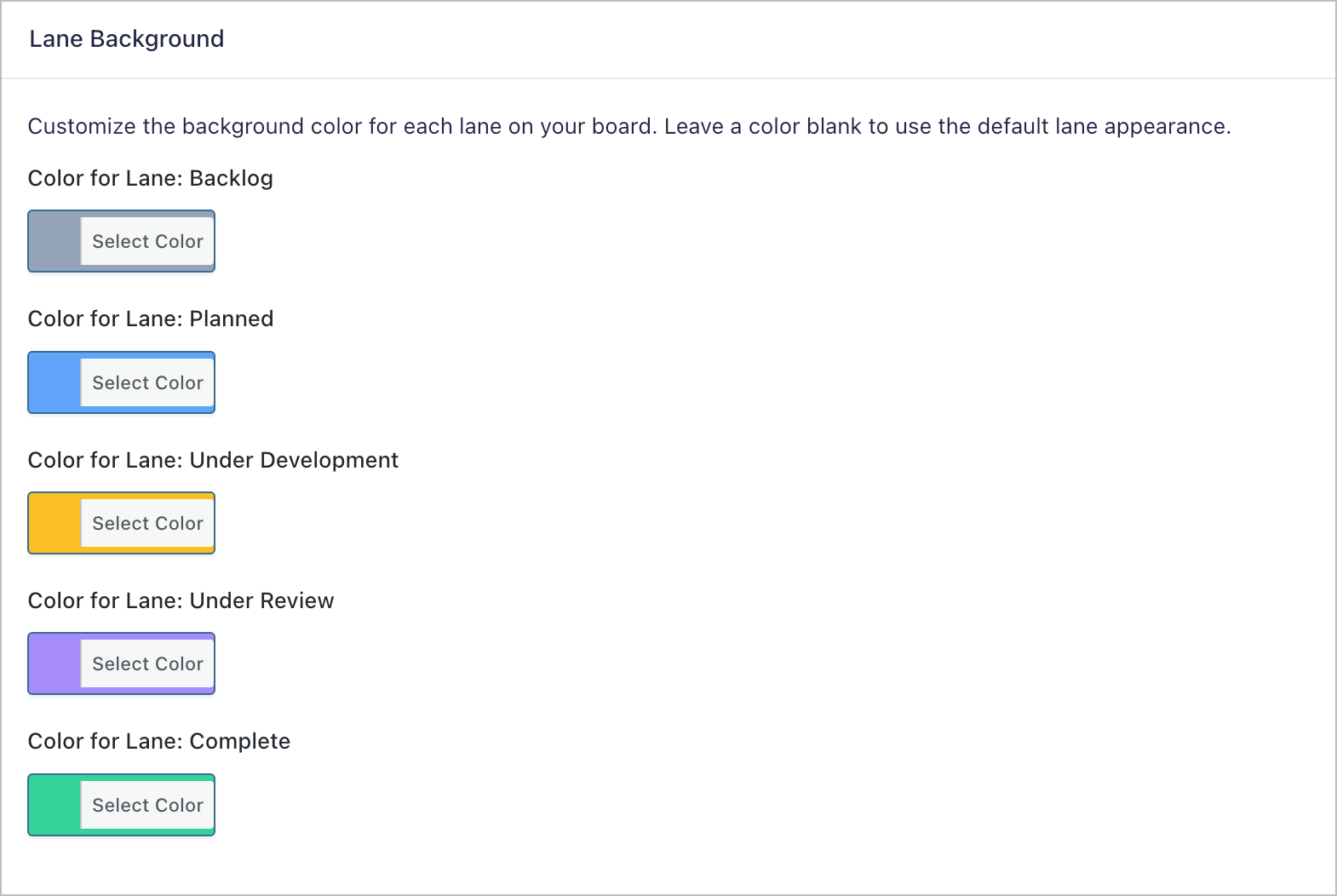The height and width of the screenshot is (896, 1337).
Task: Click the 'Color for Lane: Under Development' label
Action: click(213, 460)
